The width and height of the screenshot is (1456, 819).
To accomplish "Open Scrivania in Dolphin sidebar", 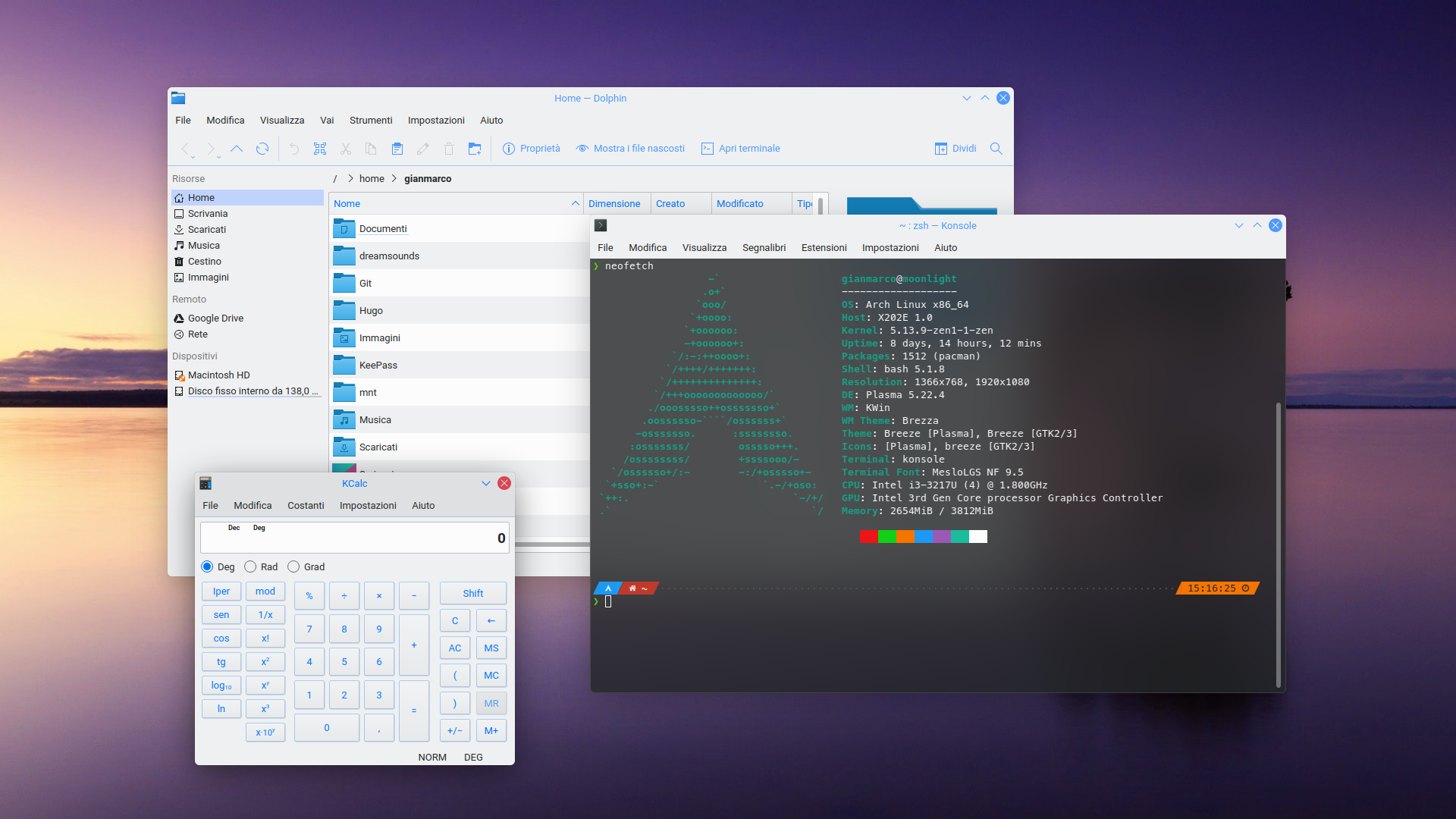I will [x=247, y=214].
